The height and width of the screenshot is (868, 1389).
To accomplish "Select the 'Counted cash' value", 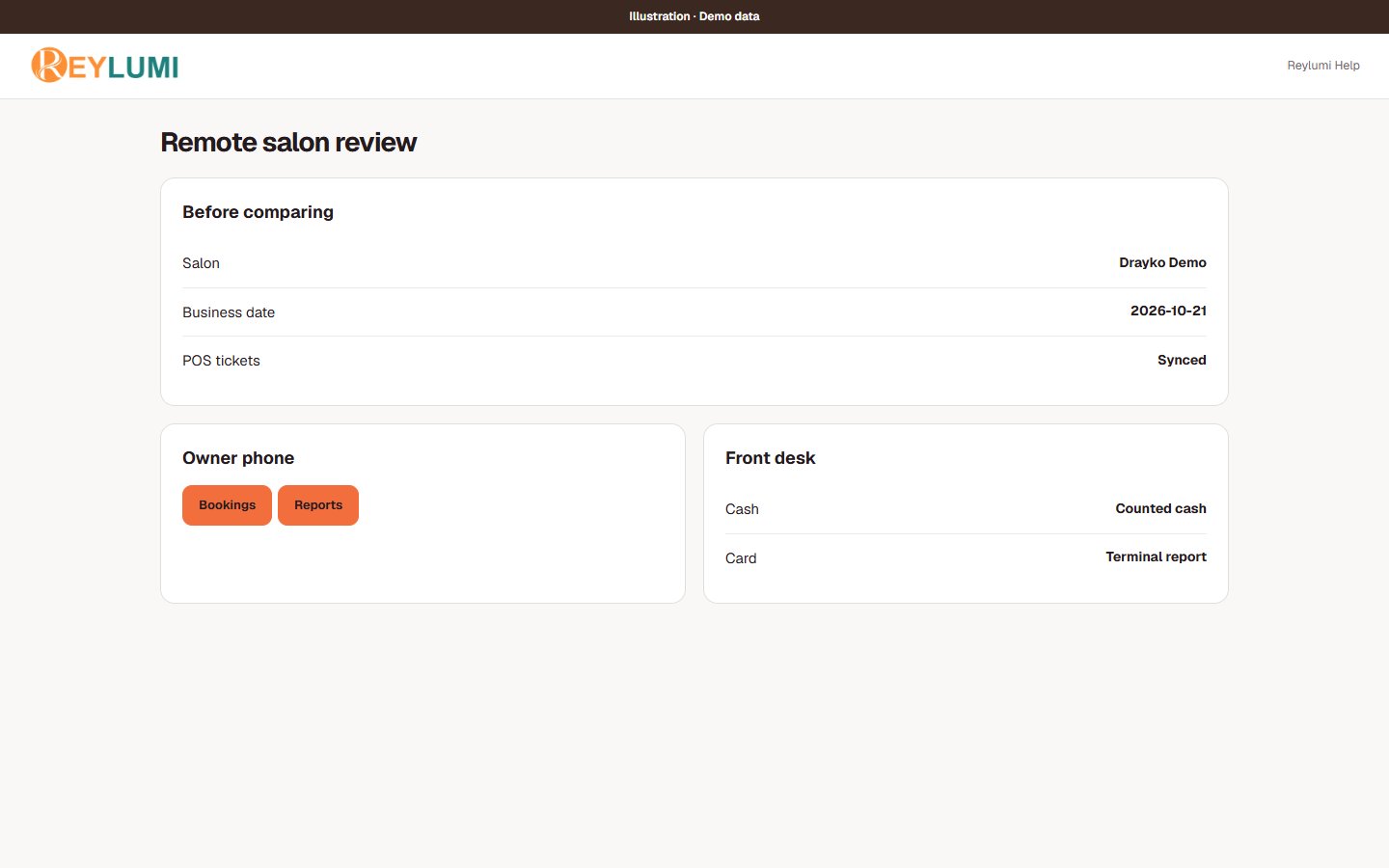I will click(x=1160, y=508).
